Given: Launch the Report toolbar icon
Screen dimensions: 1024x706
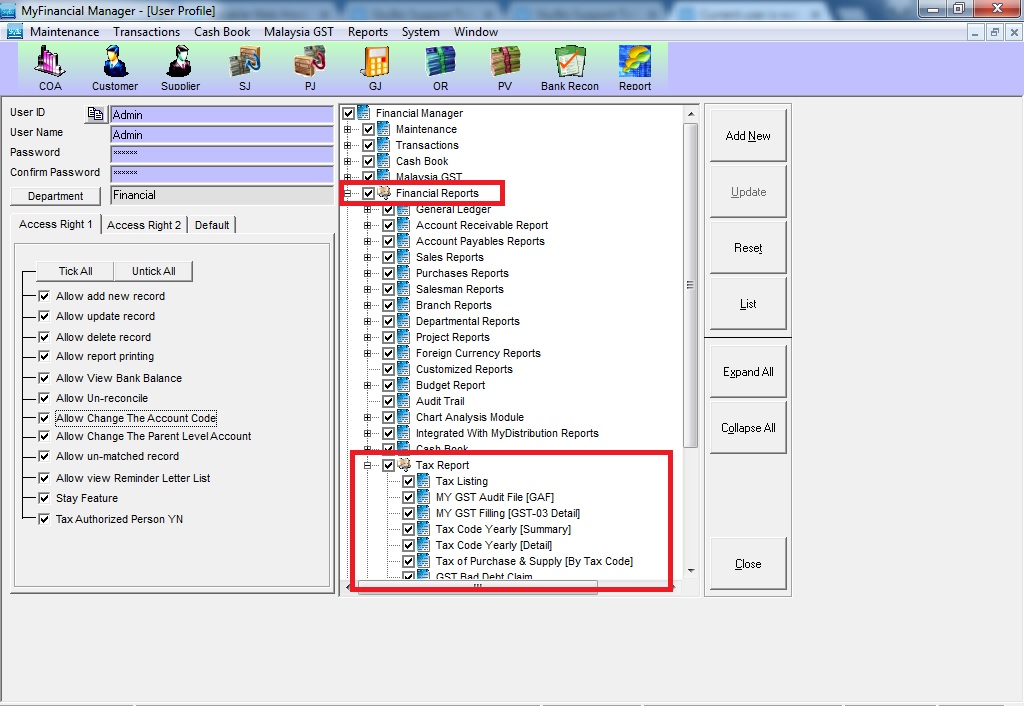Looking at the screenshot, I should pos(635,66).
